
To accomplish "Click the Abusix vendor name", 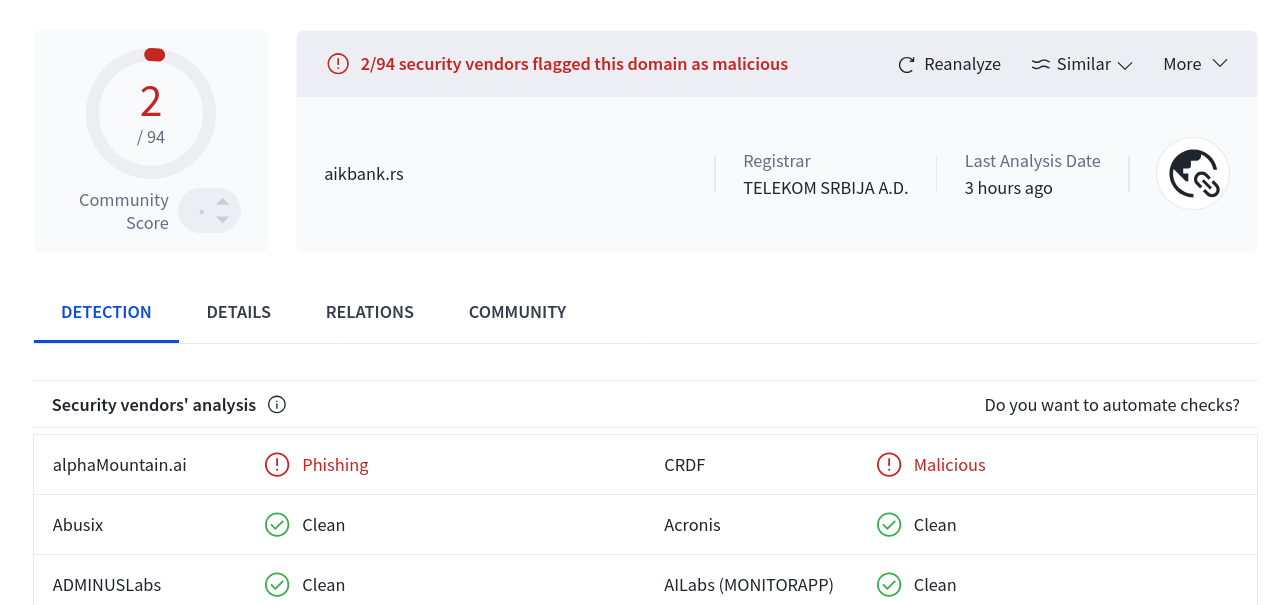I will tap(78, 525).
